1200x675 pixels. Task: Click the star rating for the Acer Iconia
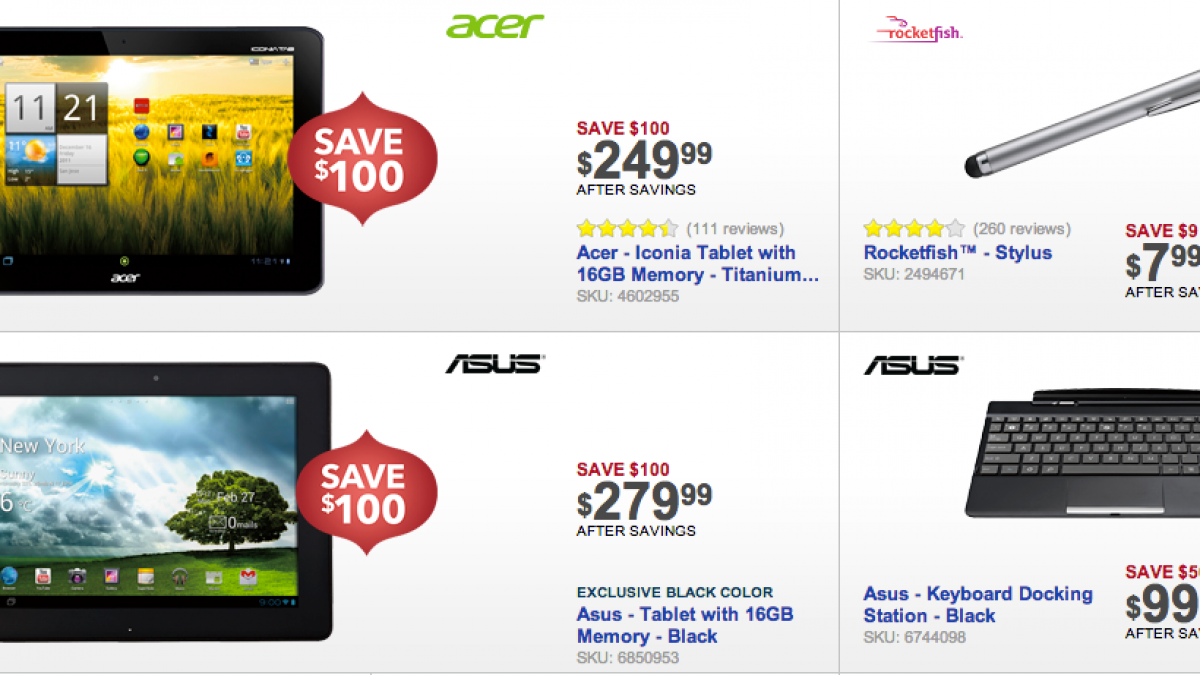[627, 229]
